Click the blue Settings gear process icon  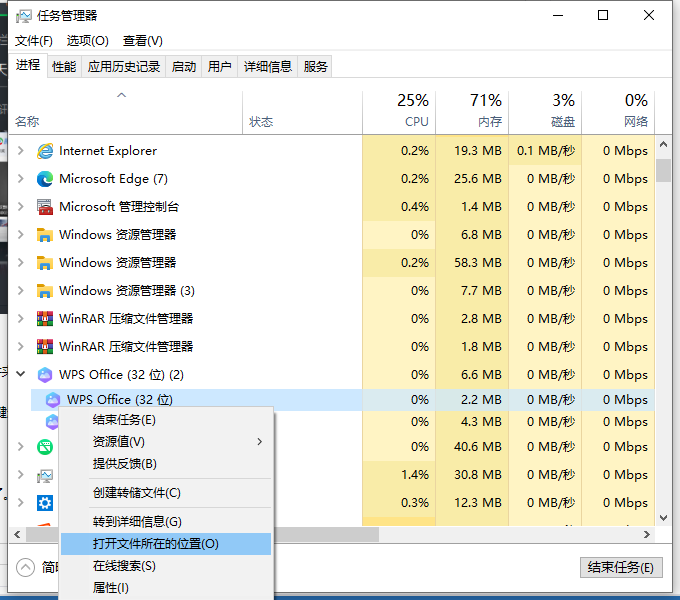click(45, 503)
